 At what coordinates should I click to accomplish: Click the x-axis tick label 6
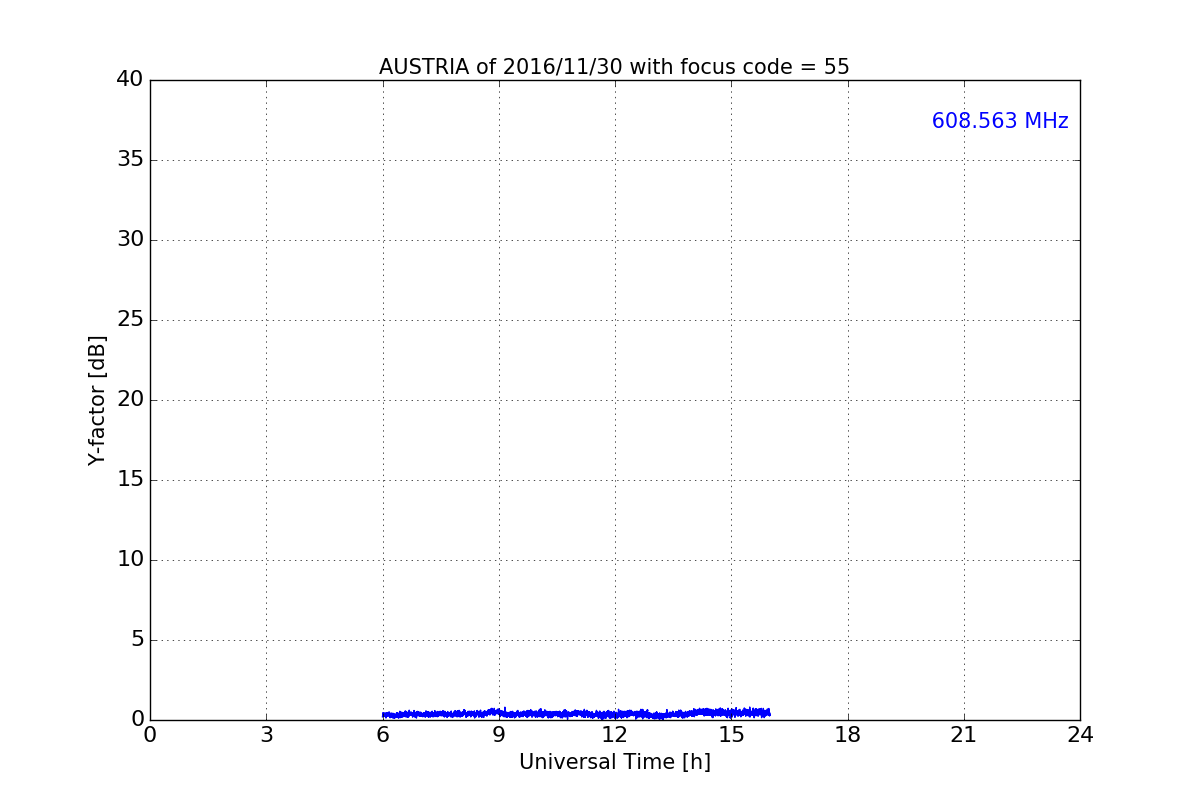pos(383,735)
